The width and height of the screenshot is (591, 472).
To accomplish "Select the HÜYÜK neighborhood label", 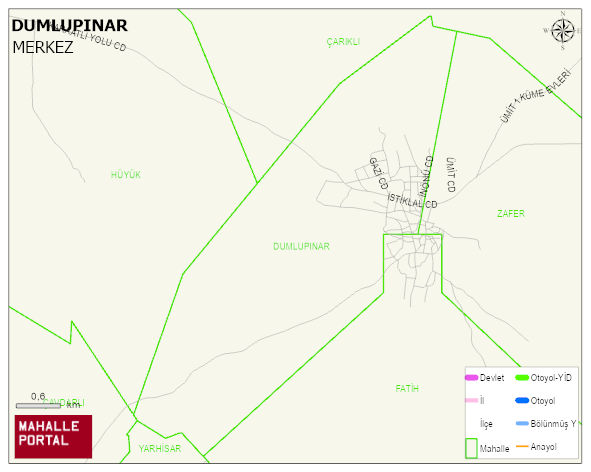I will pyautogui.click(x=126, y=175).
